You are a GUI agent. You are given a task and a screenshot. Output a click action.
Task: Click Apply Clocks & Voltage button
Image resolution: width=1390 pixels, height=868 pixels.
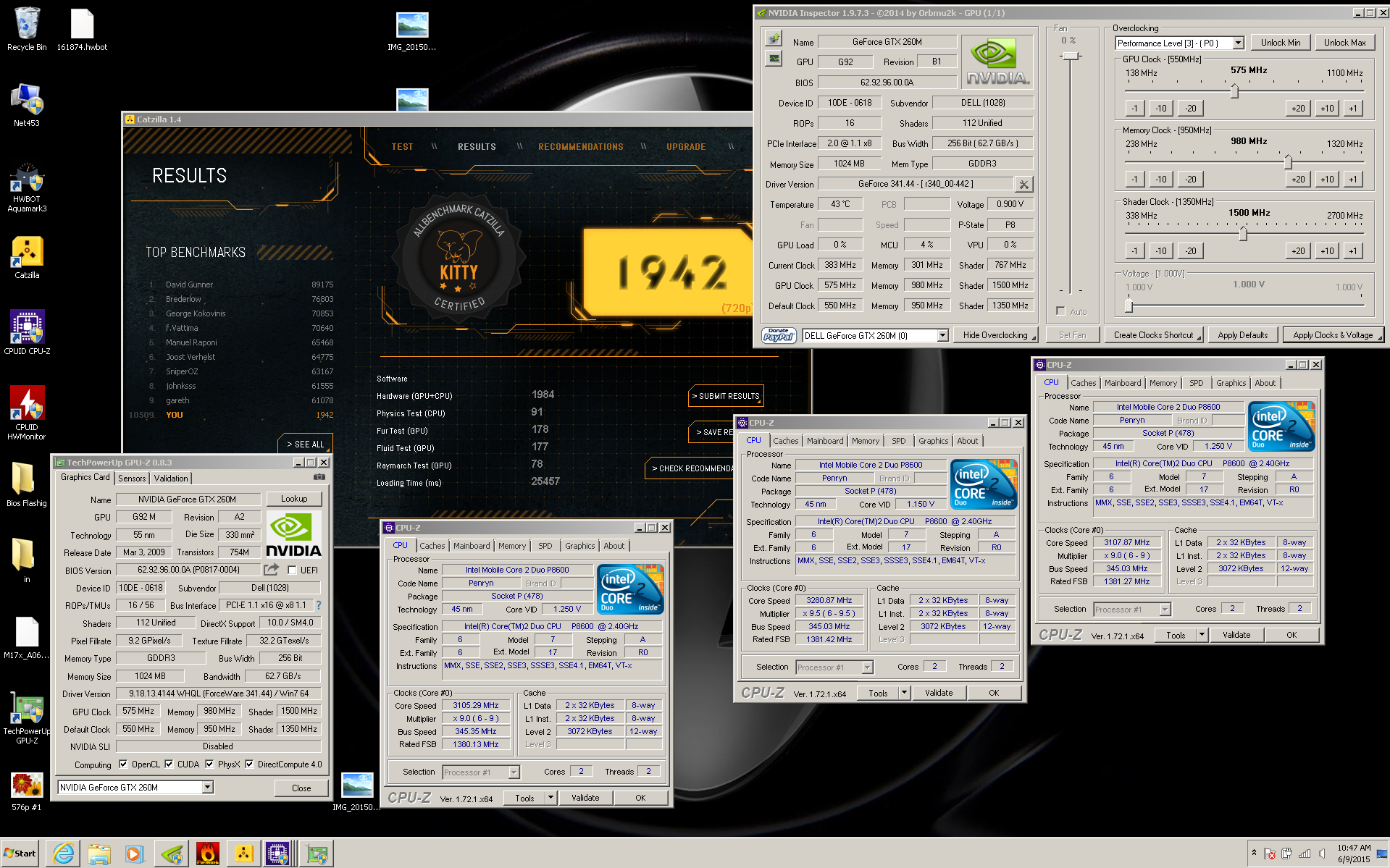click(1333, 335)
